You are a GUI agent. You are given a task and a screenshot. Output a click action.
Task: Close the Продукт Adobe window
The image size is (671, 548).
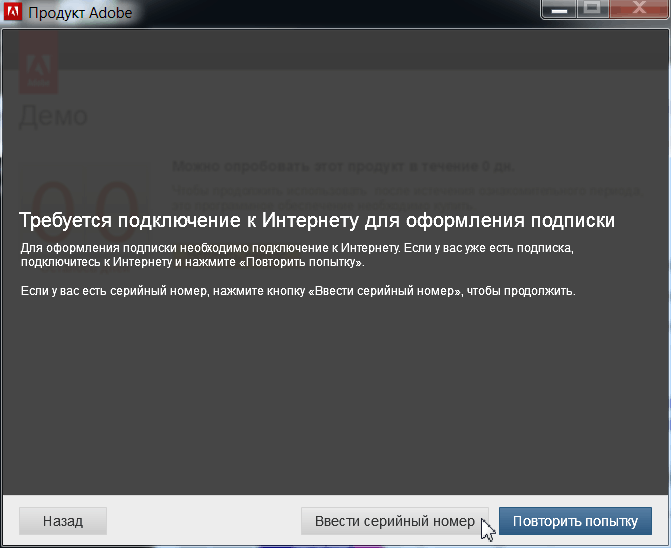[x=639, y=9]
